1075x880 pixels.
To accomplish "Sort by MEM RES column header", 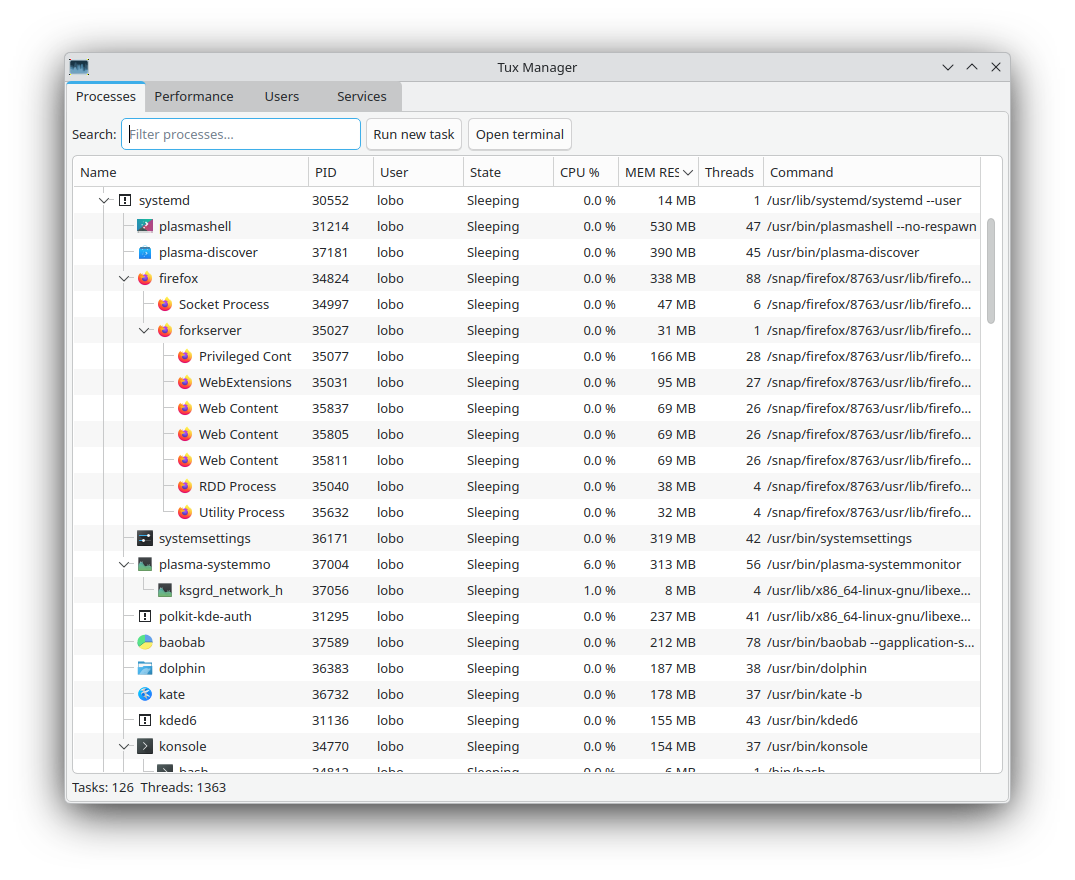I will point(658,172).
